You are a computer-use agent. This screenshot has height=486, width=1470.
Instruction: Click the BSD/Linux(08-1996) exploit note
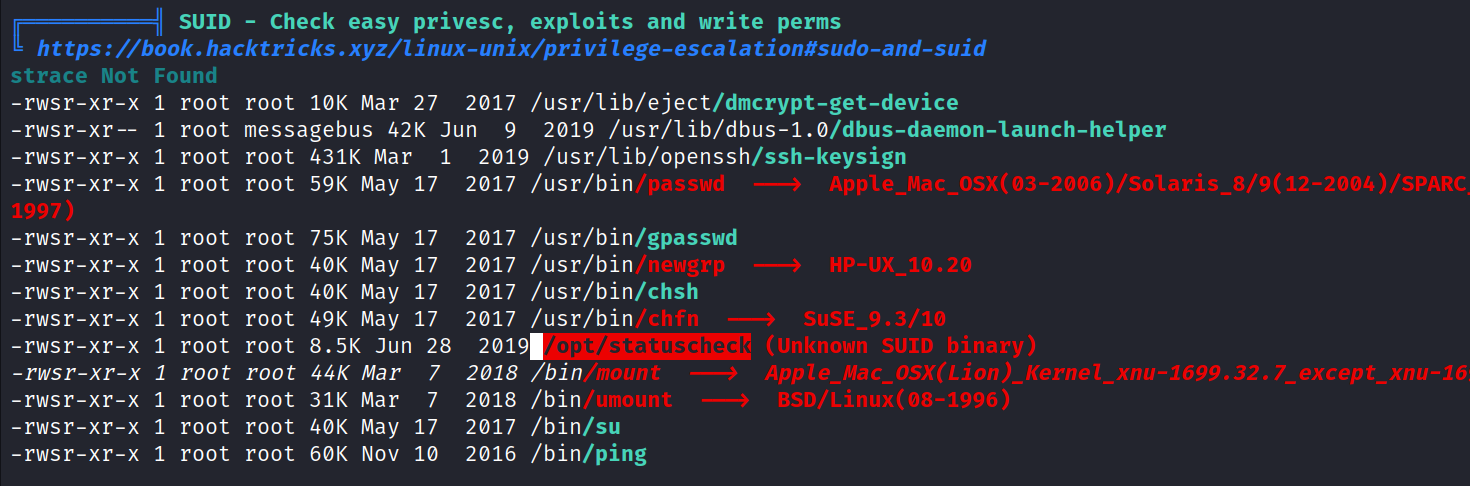click(x=894, y=400)
